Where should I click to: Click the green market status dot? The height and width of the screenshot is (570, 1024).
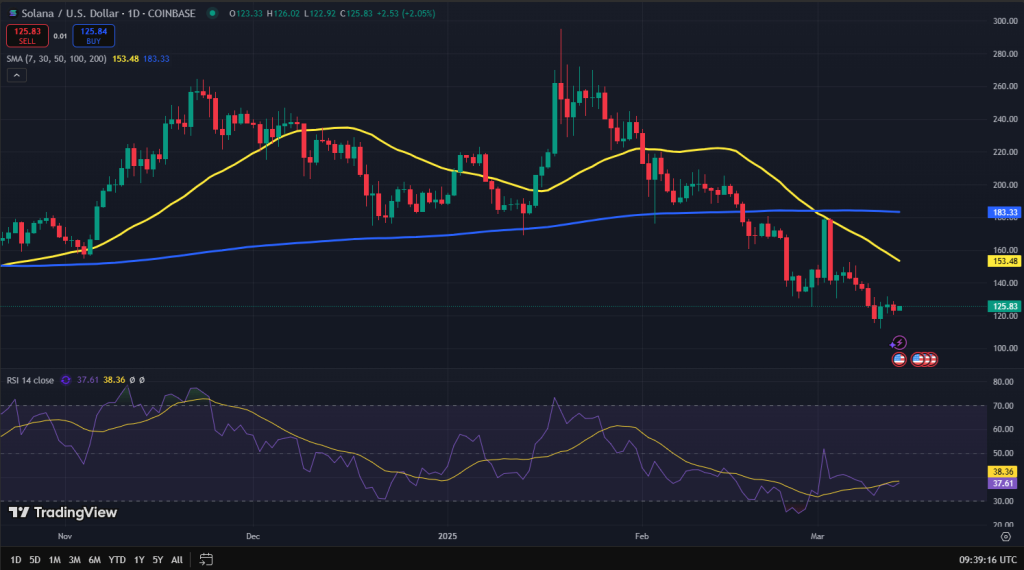[x=212, y=13]
